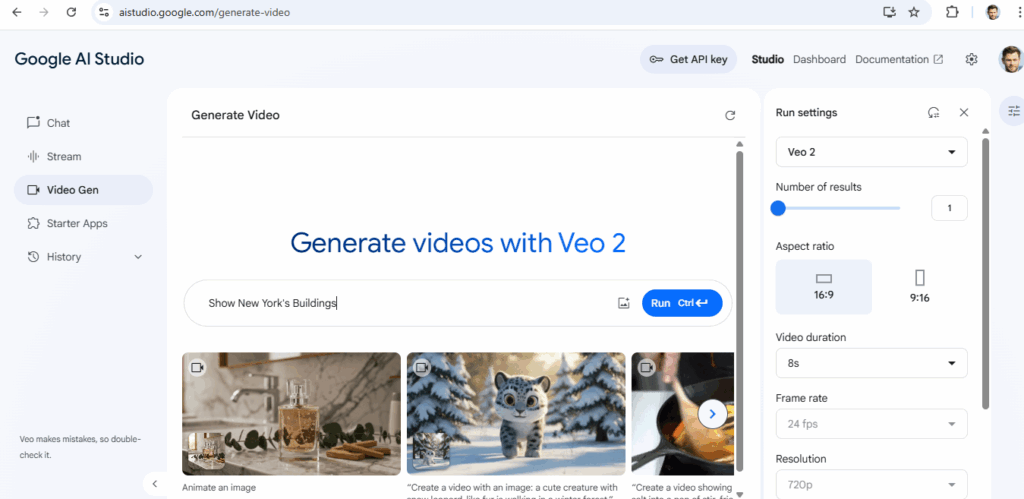Click the install app icon in address bar
Screen dimensions: 1024x499
(x=888, y=12)
